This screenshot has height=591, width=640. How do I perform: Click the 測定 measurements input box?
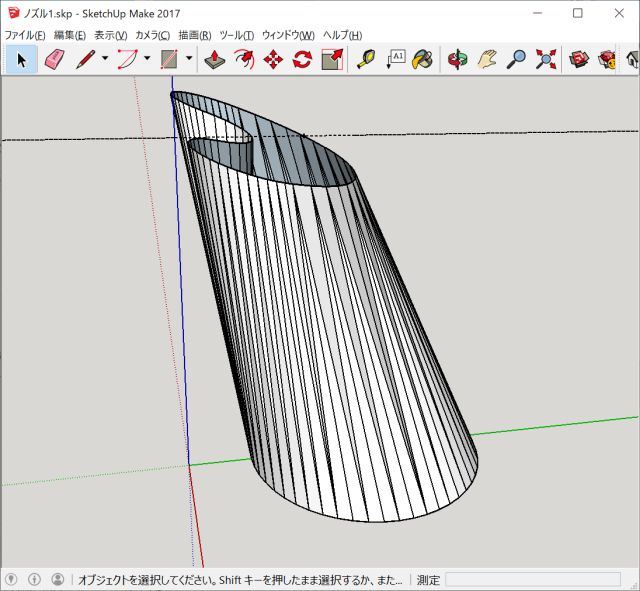[x=532, y=579]
